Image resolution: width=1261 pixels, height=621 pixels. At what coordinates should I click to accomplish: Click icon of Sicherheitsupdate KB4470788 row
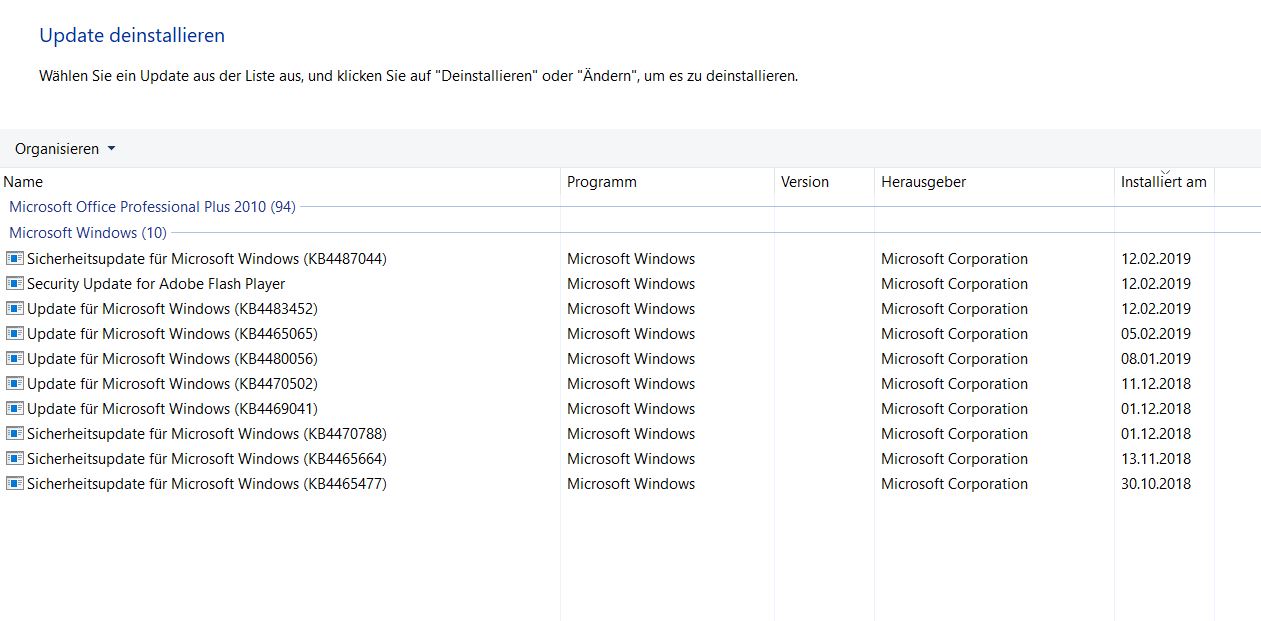(x=15, y=434)
